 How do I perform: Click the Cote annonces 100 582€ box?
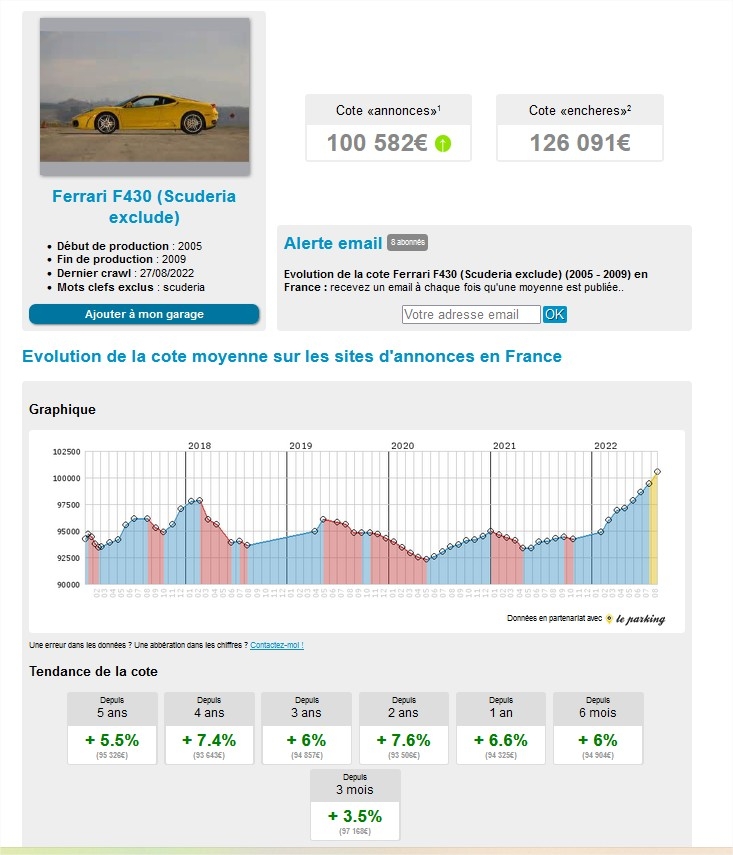tap(388, 128)
